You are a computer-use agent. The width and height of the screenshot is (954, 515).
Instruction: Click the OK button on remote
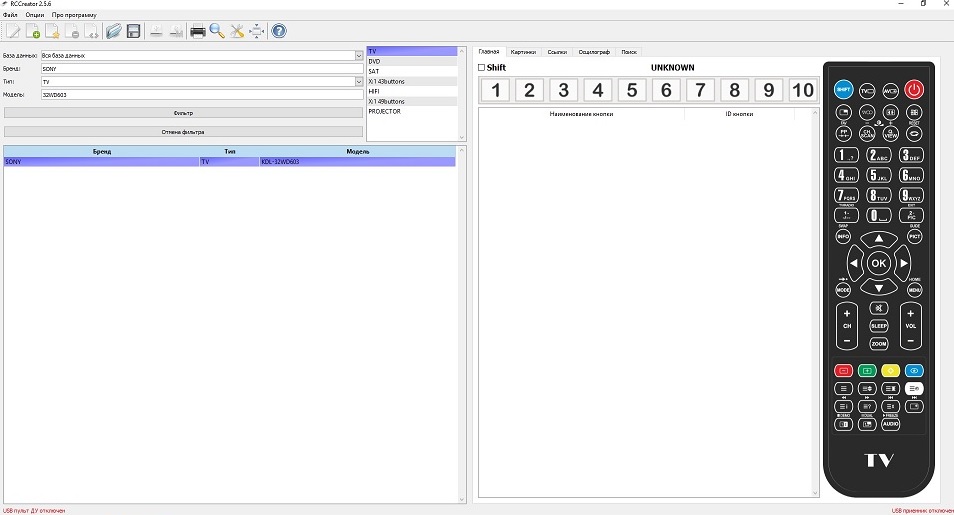pos(879,263)
